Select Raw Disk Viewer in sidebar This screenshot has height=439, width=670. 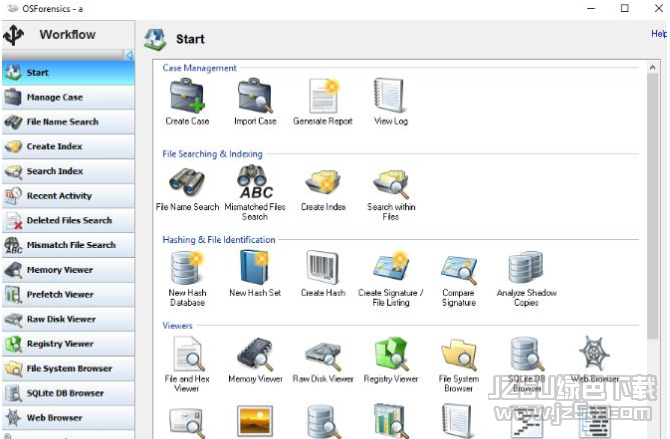[68, 319]
